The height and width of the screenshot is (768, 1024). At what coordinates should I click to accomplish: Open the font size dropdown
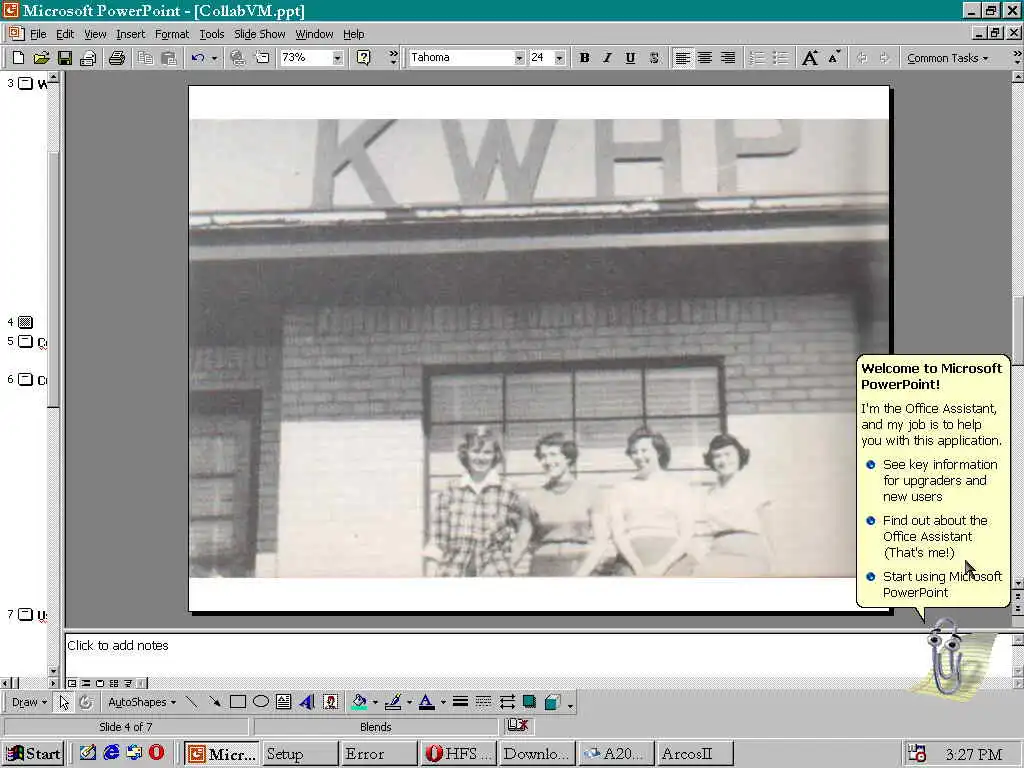click(x=560, y=58)
